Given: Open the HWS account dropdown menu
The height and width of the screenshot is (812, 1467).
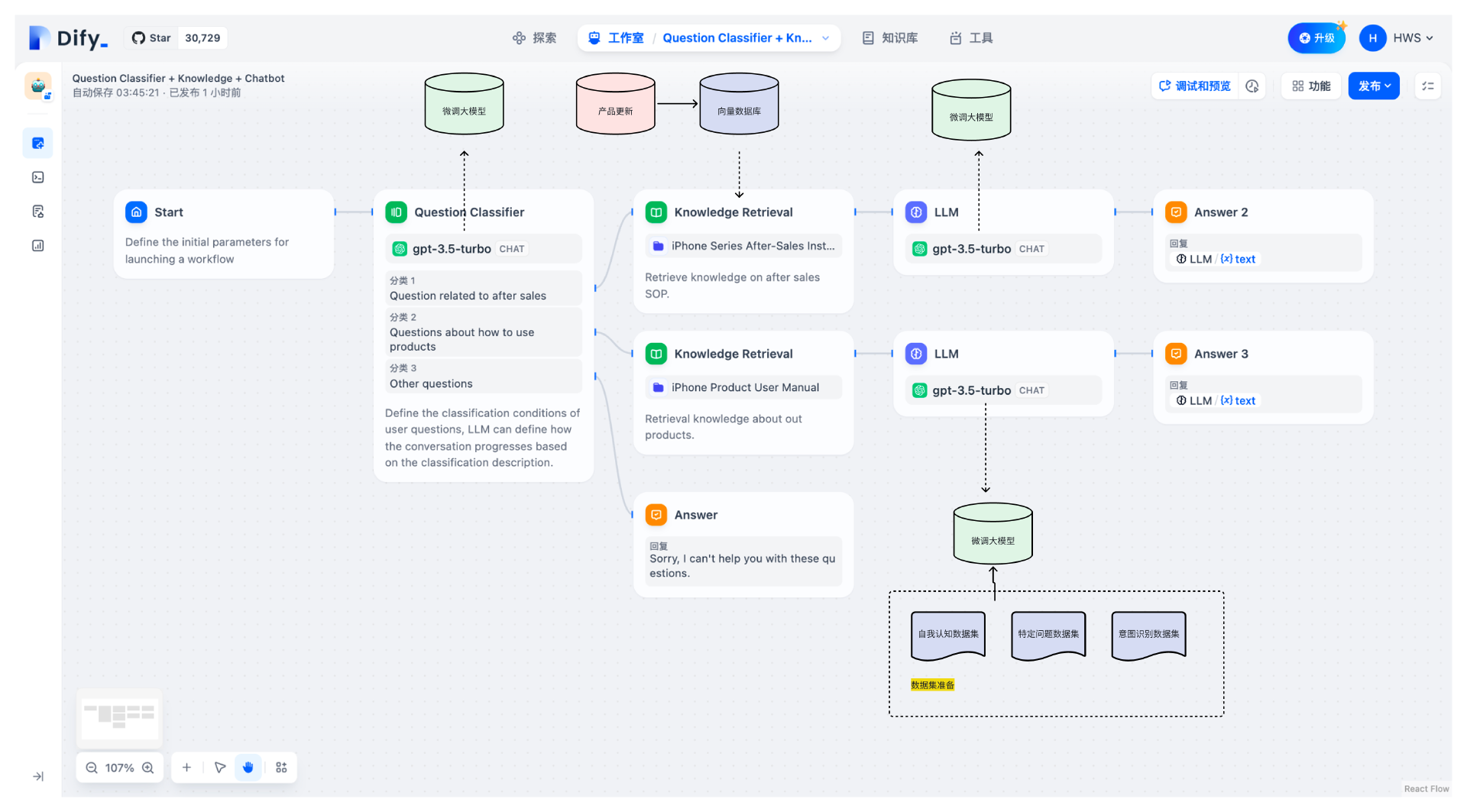Looking at the screenshot, I should click(x=1397, y=38).
